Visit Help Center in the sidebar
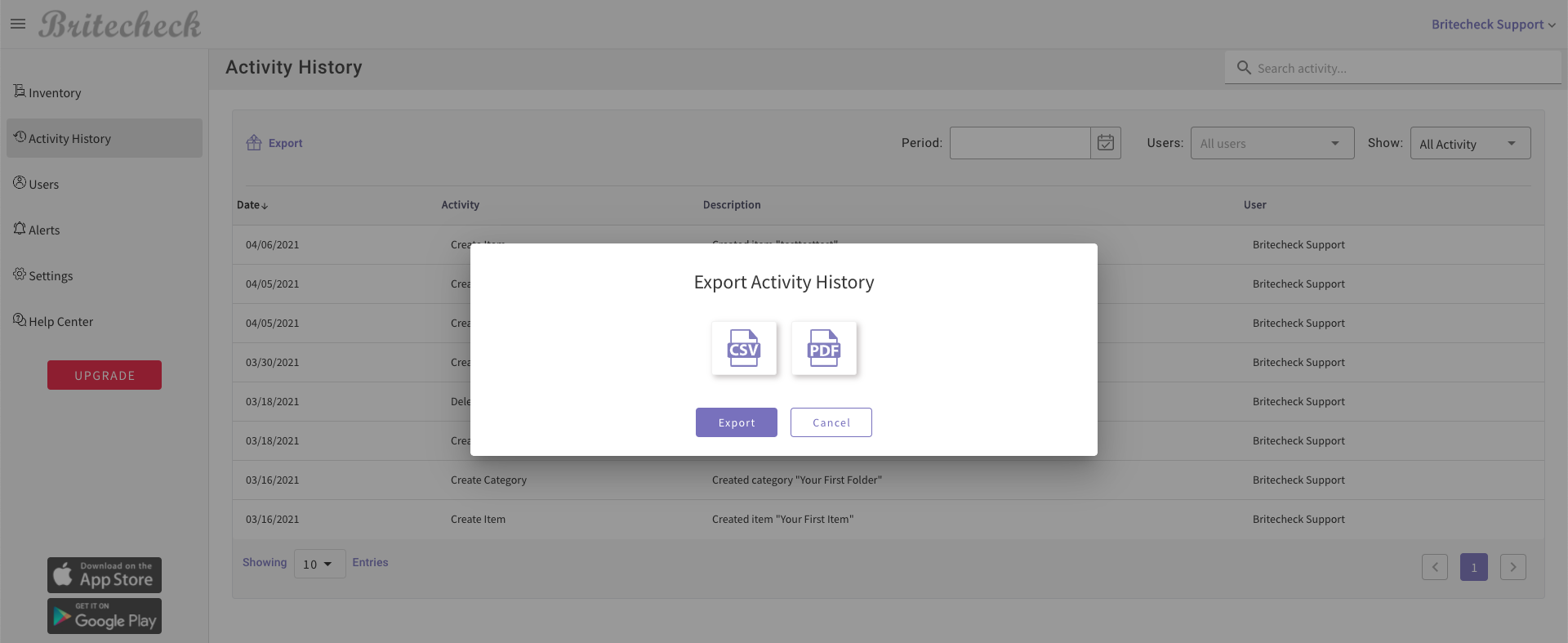Screen dimensions: 1568x643 (105, 321)
